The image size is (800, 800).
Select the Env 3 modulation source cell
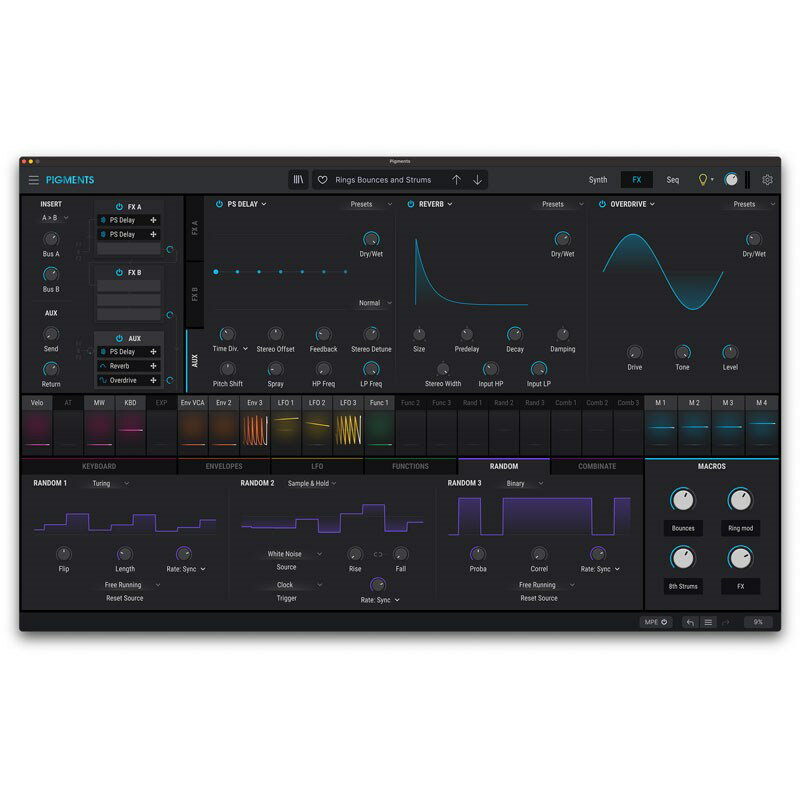[x=255, y=425]
